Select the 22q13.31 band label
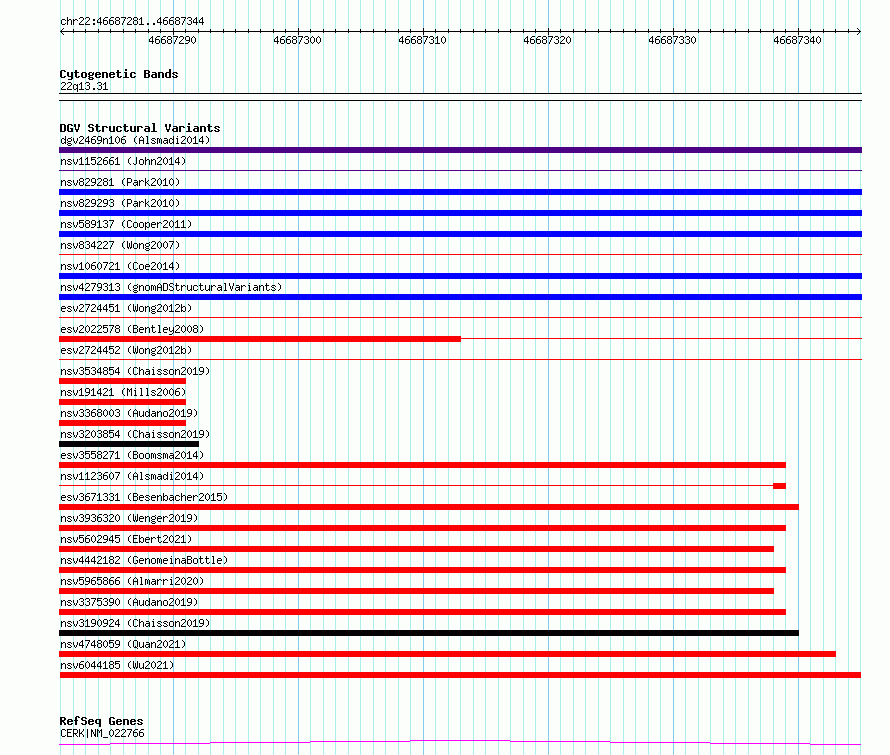 [84, 86]
